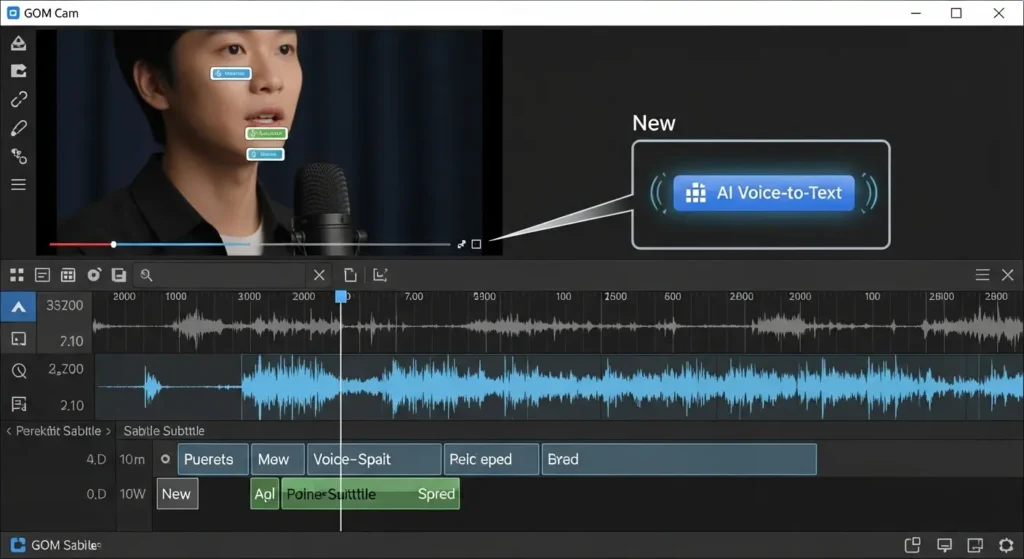Image resolution: width=1024 pixels, height=559 pixels.
Task: Clear the search with the X icon
Action: pyautogui.click(x=319, y=275)
